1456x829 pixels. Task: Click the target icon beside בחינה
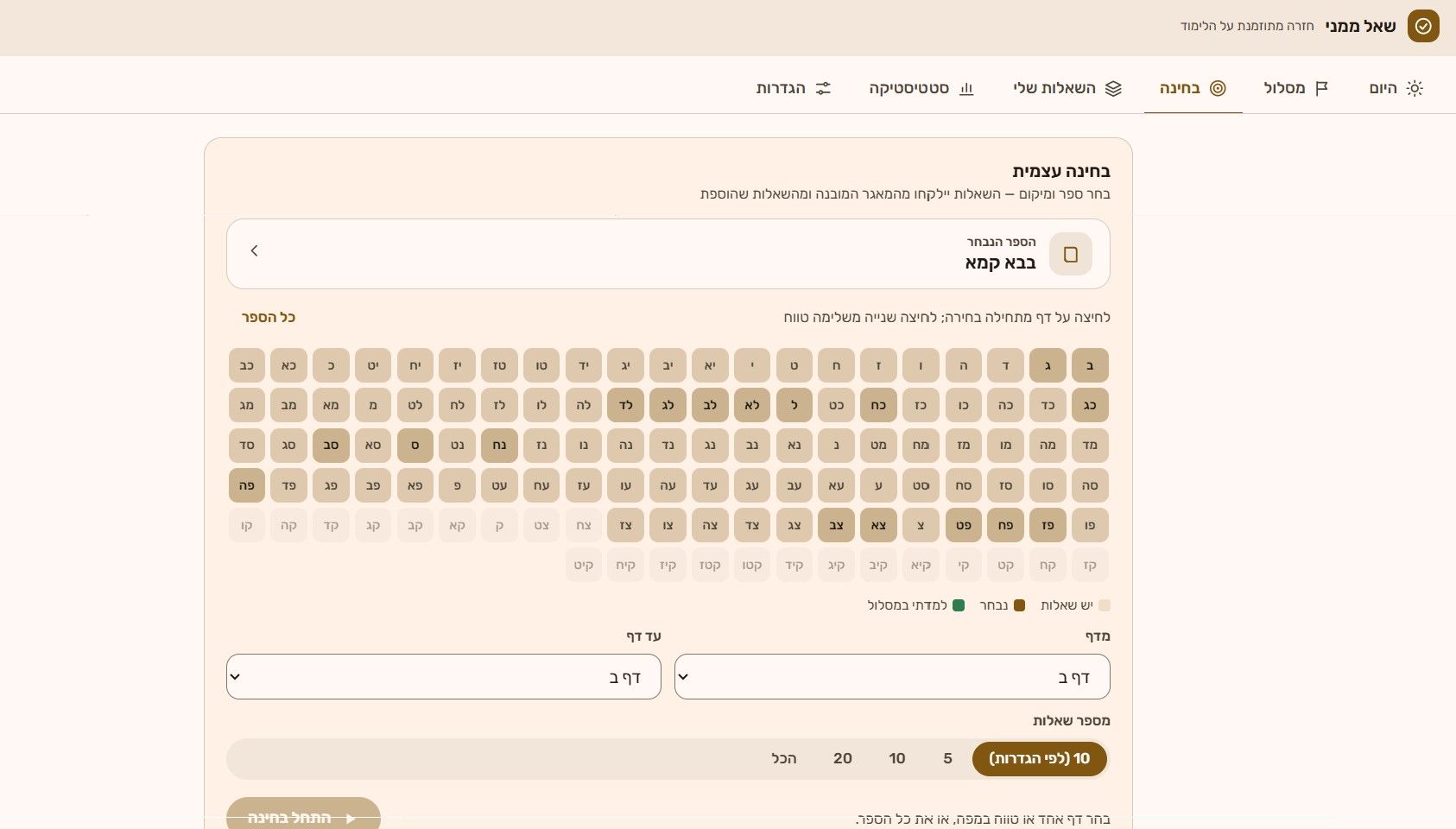pos(1218,88)
